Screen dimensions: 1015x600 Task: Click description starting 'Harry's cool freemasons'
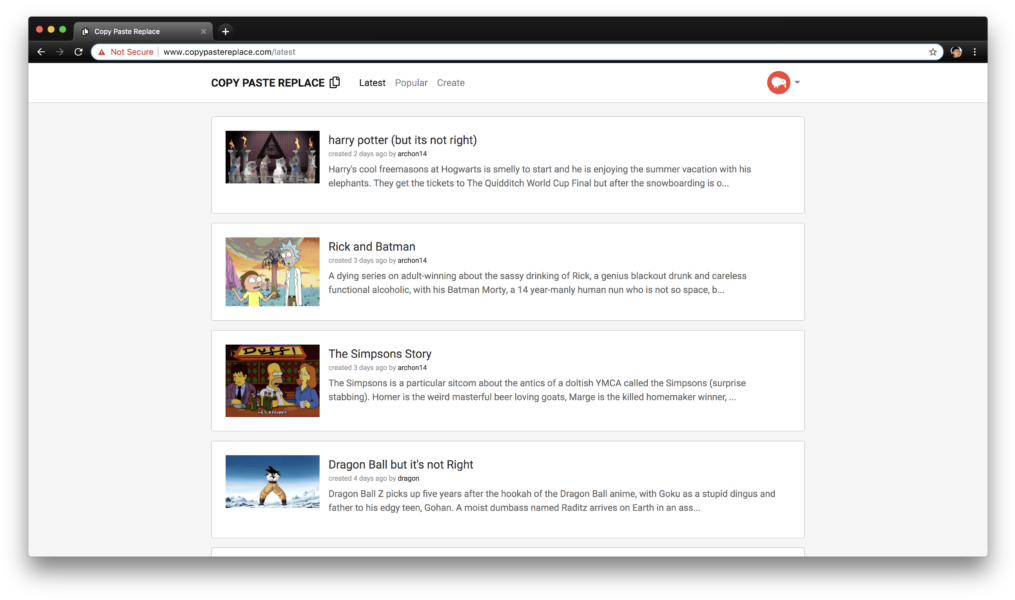pyautogui.click(x=540, y=176)
